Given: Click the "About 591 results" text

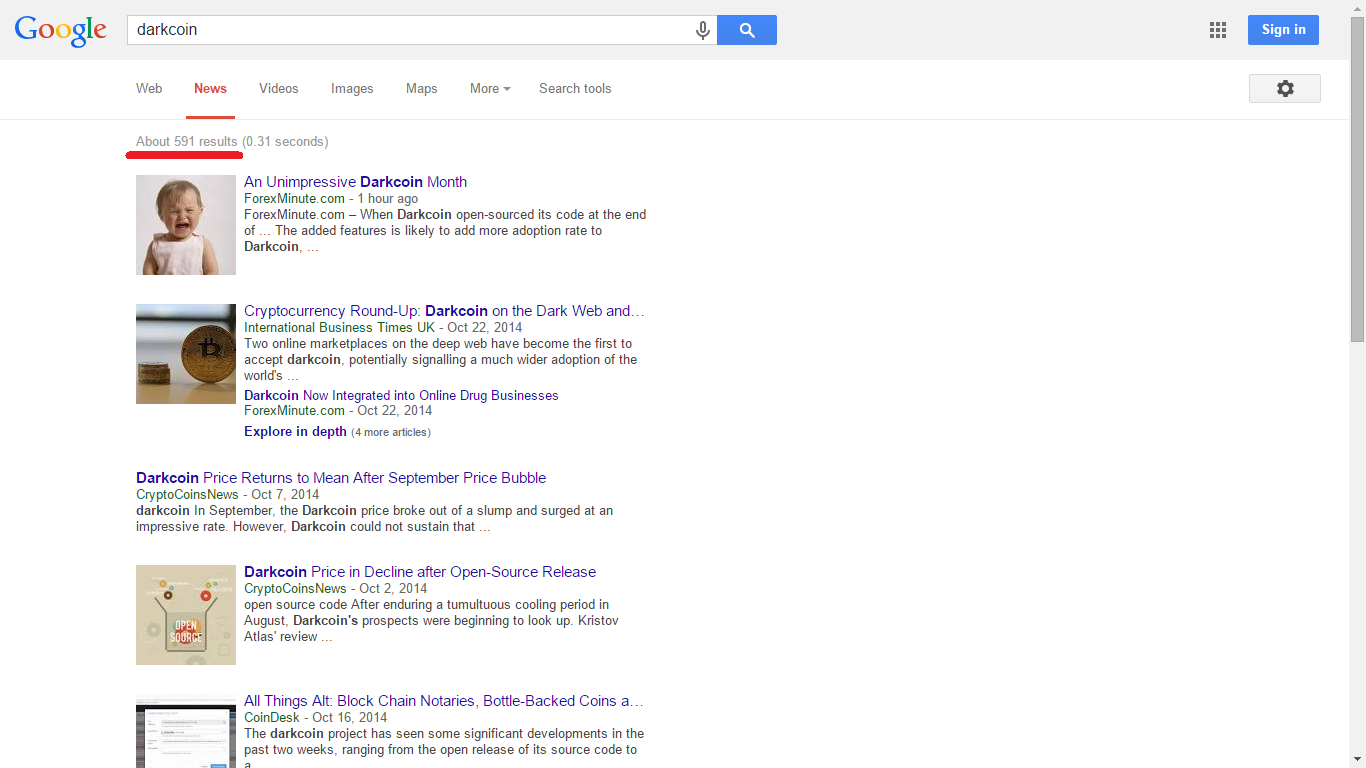Looking at the screenshot, I should coord(187,141).
